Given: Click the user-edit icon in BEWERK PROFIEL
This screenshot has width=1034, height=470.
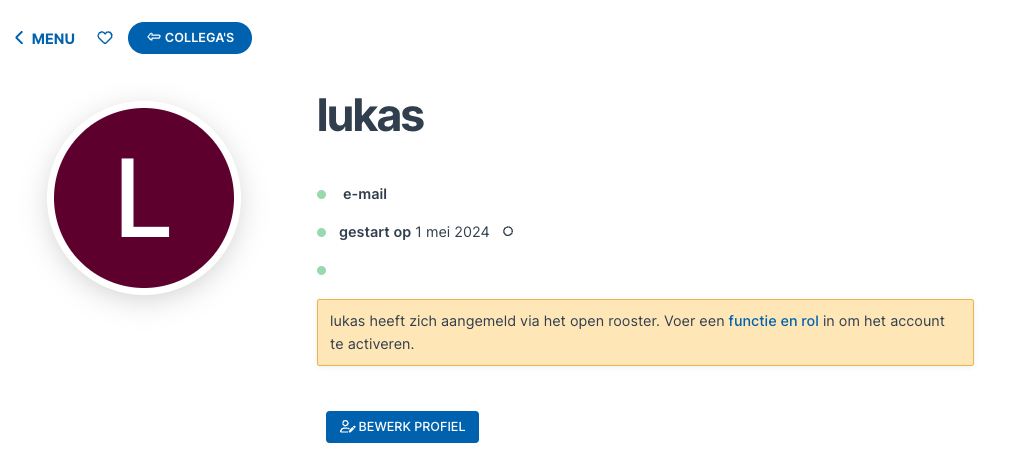Looking at the screenshot, I should click(348, 426).
